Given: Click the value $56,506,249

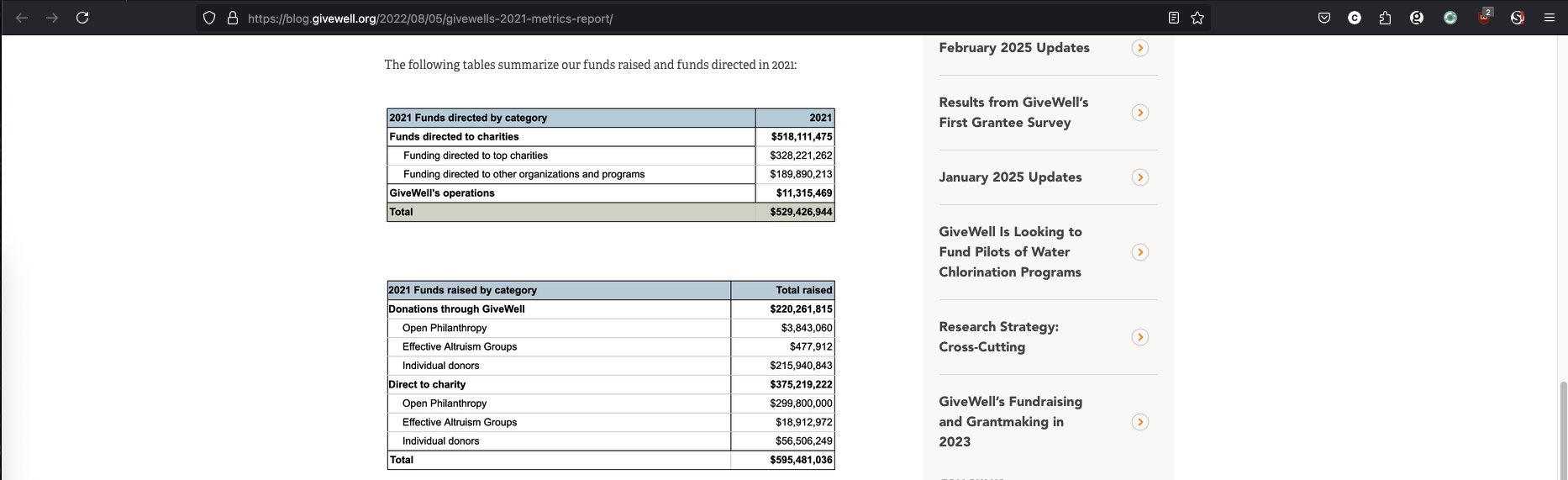Looking at the screenshot, I should point(804,441).
